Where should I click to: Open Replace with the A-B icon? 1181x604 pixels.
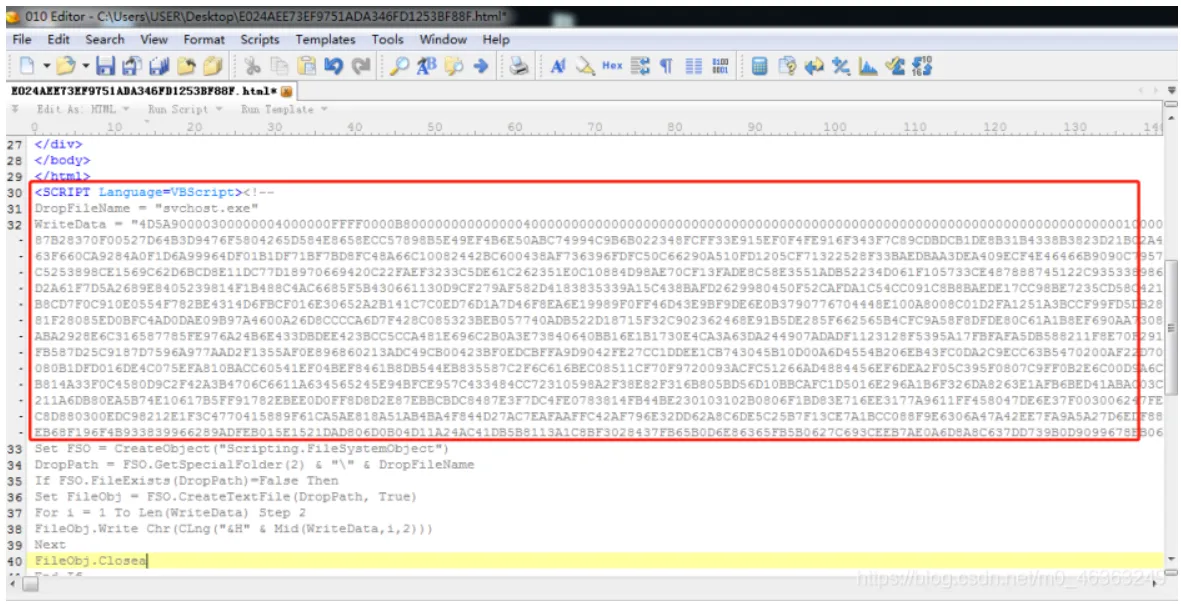[x=426, y=66]
